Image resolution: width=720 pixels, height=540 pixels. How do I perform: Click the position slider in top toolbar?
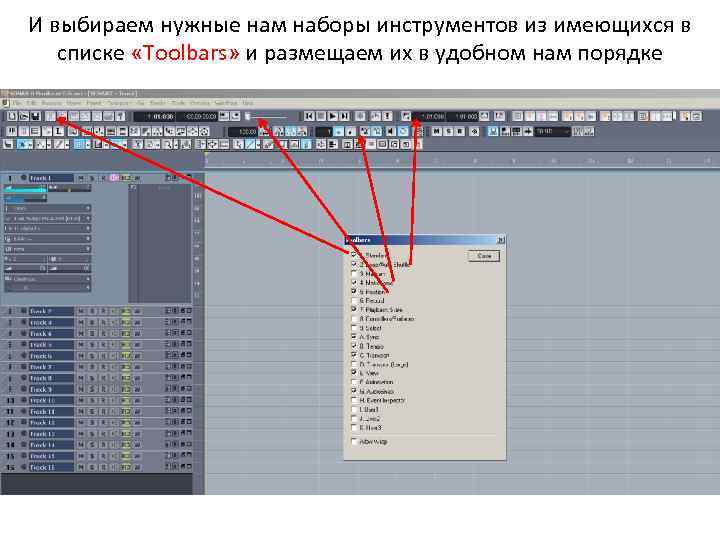click(268, 117)
